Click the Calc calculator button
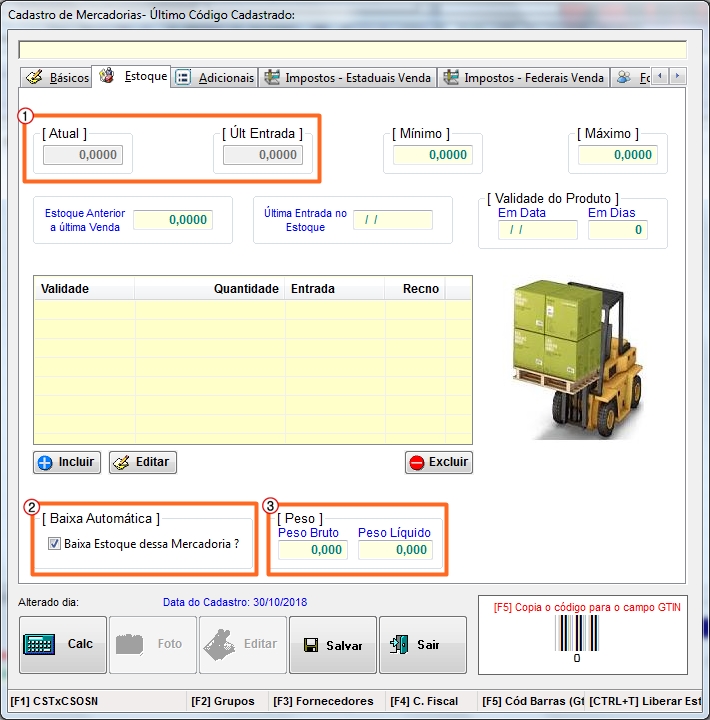This screenshot has height=720, width=710. pos(62,645)
